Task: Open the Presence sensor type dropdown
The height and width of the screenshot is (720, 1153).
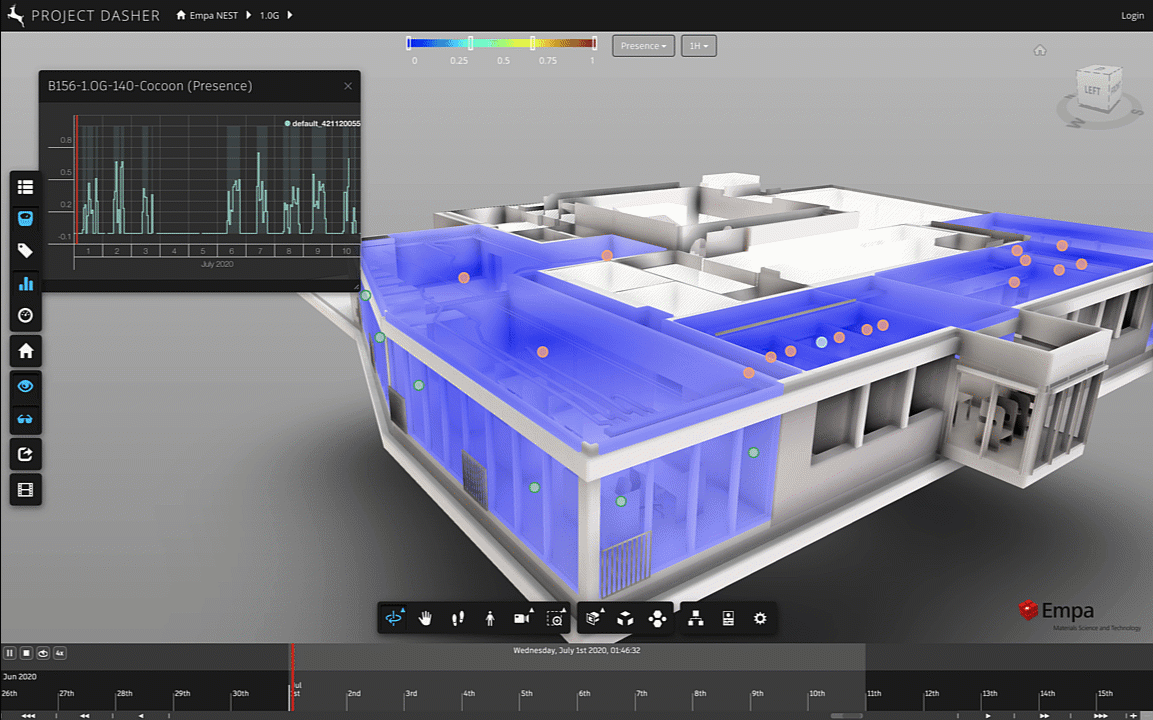Action: [x=643, y=46]
